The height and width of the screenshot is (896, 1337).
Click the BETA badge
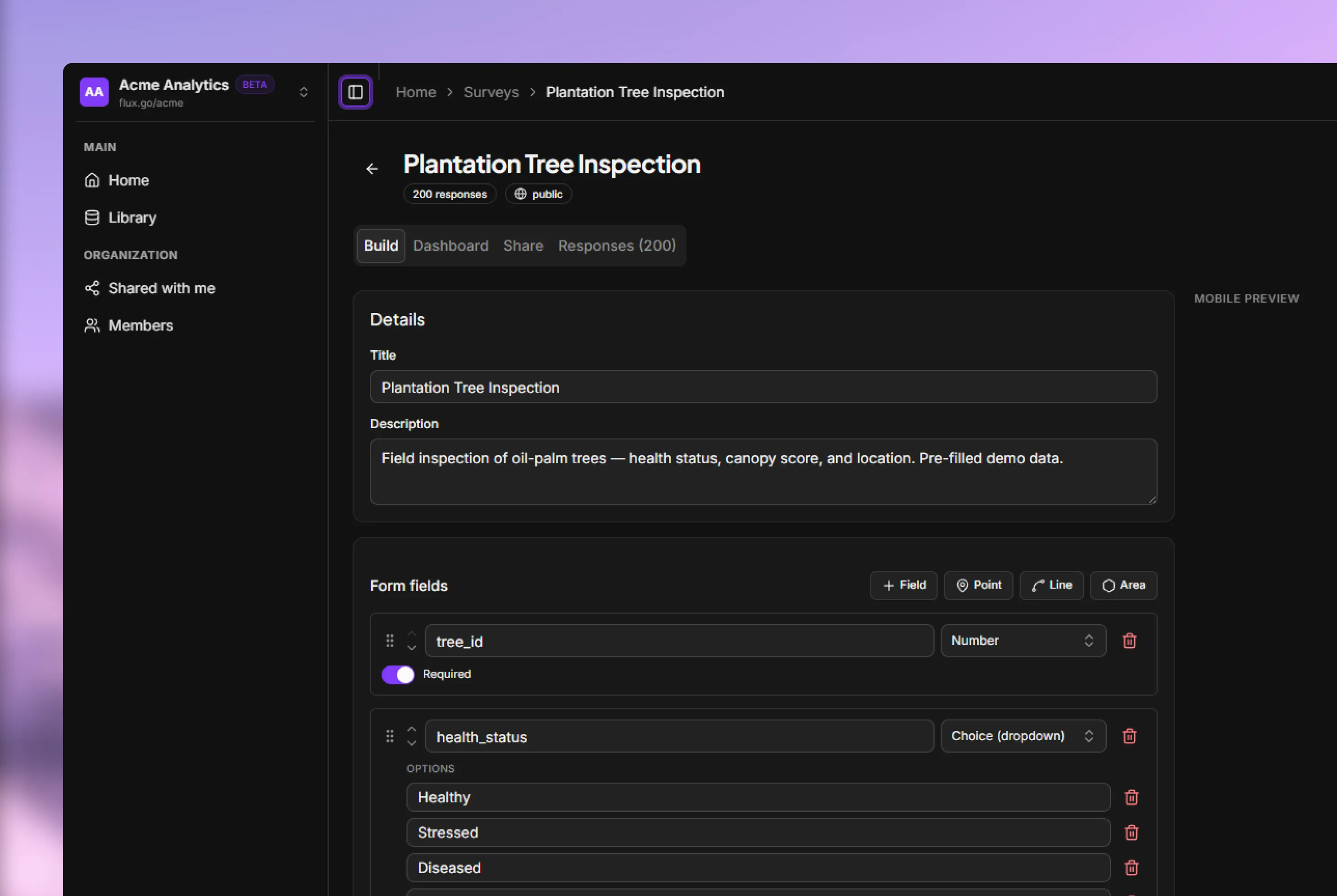[255, 85]
